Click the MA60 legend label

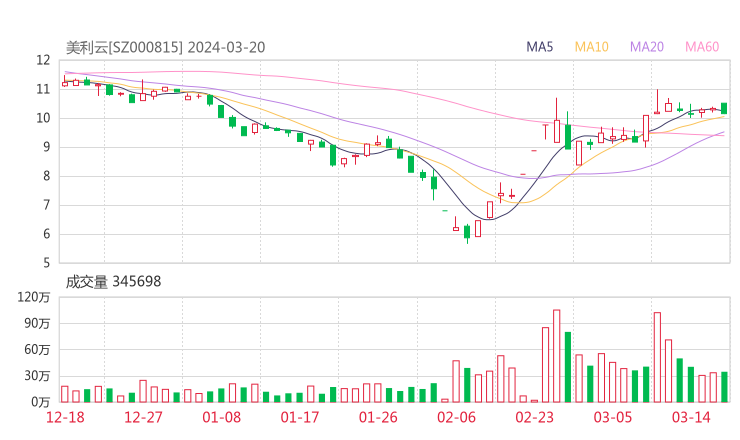click(x=702, y=47)
